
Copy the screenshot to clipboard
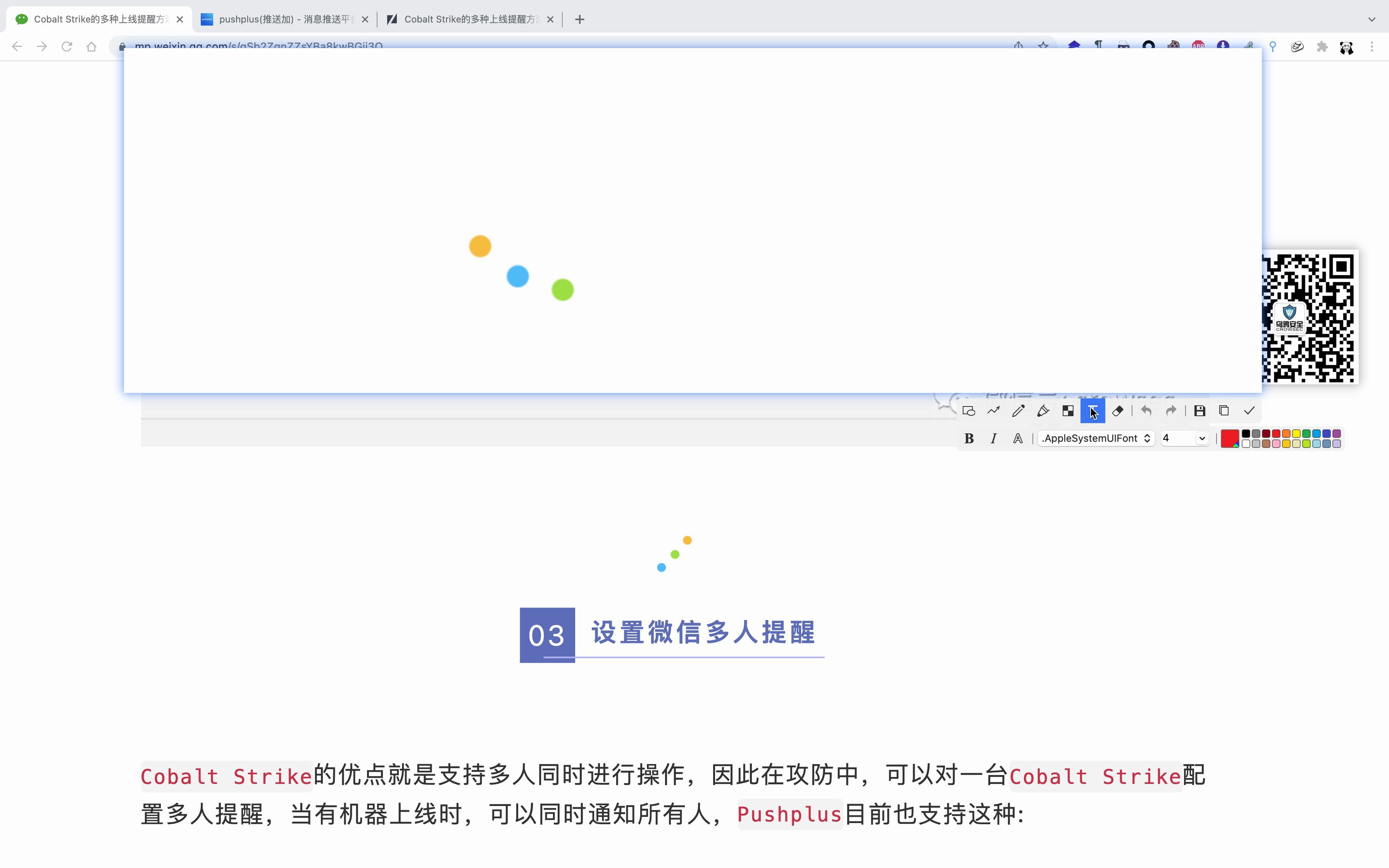click(1224, 411)
